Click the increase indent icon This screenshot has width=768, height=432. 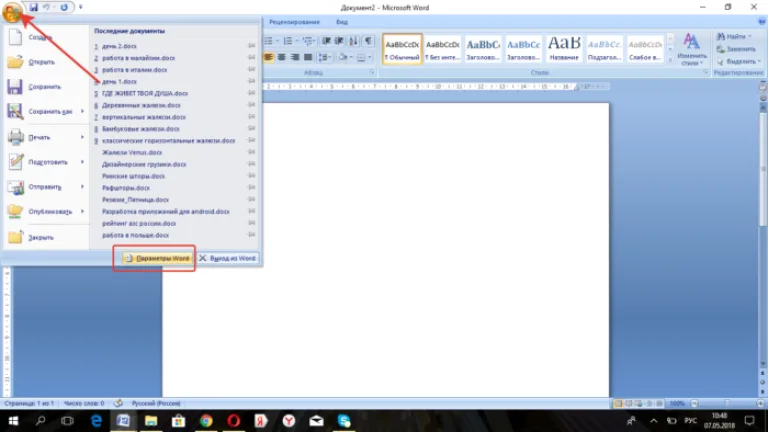338,41
